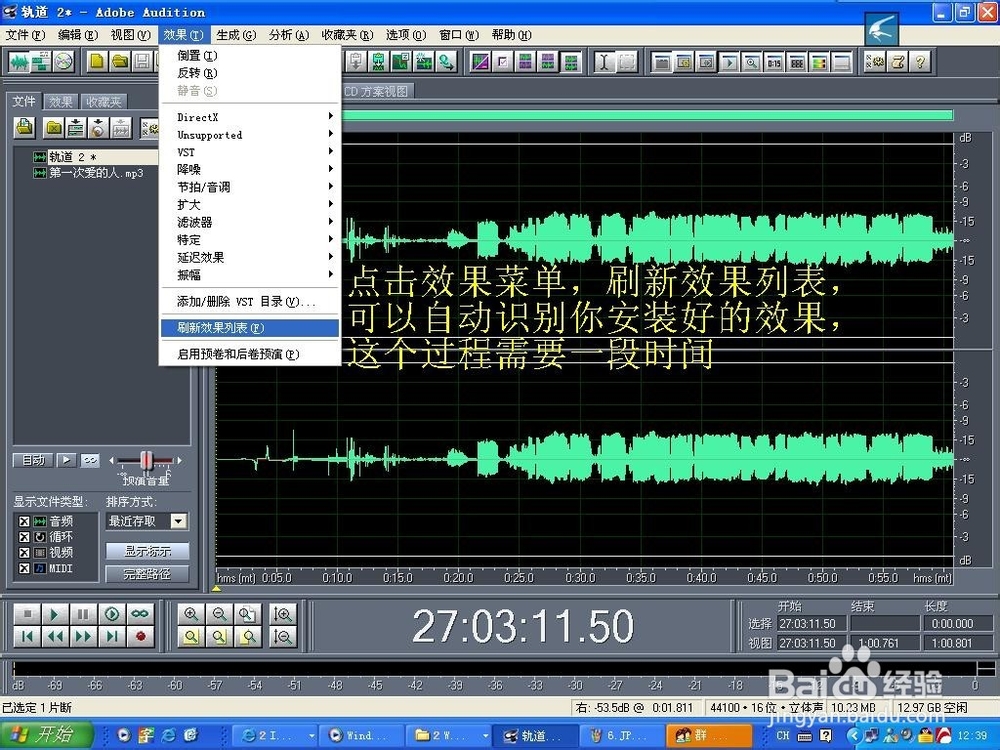Click the Zoom Out Vertically icon

tap(283, 636)
